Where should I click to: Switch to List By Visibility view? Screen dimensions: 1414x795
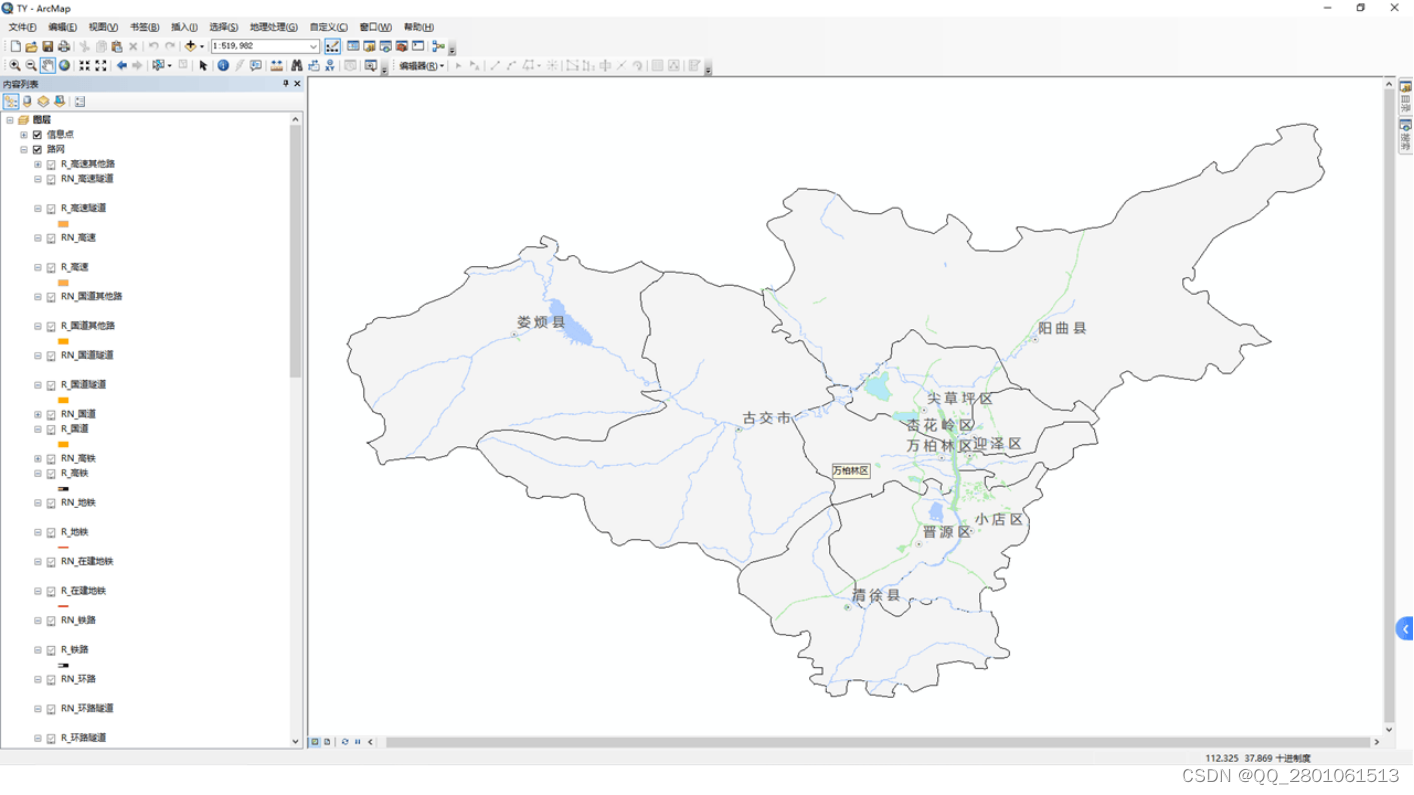click(x=43, y=101)
